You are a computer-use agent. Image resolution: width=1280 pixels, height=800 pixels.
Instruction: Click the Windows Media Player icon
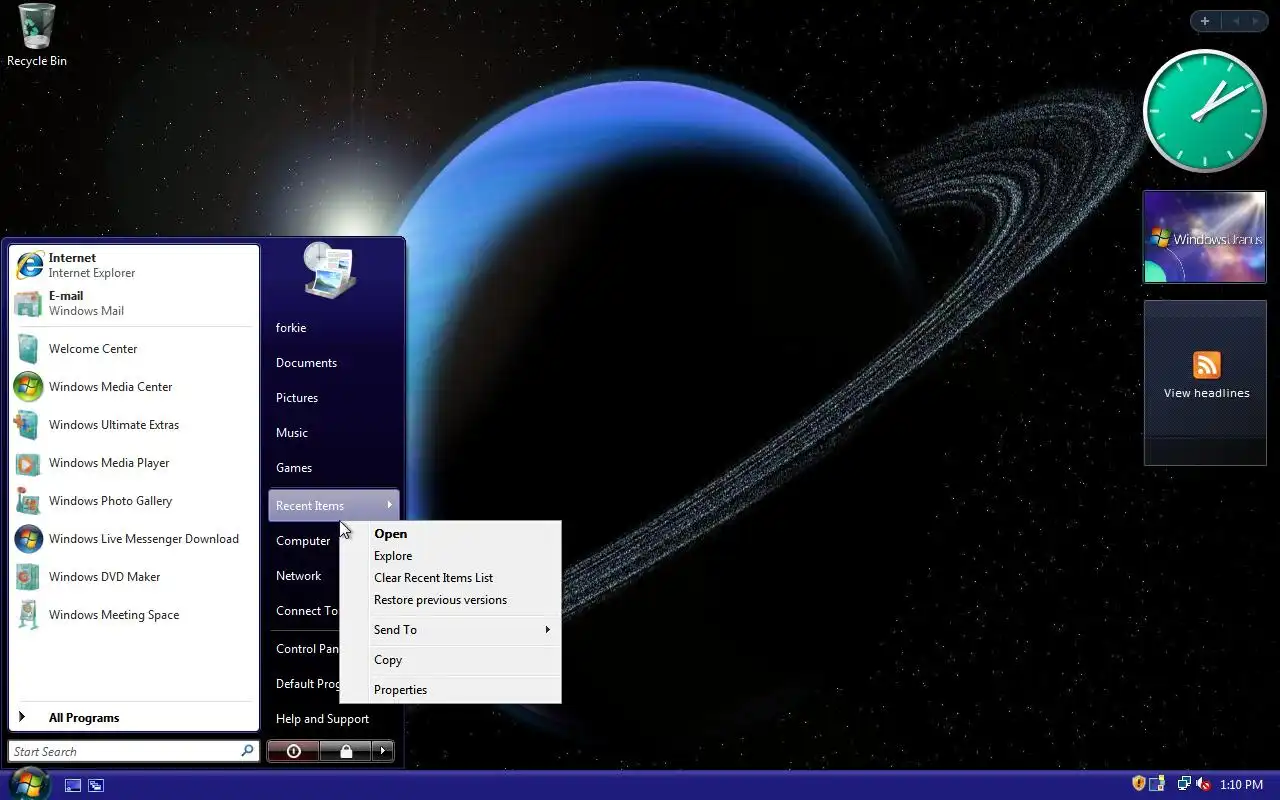[28, 463]
